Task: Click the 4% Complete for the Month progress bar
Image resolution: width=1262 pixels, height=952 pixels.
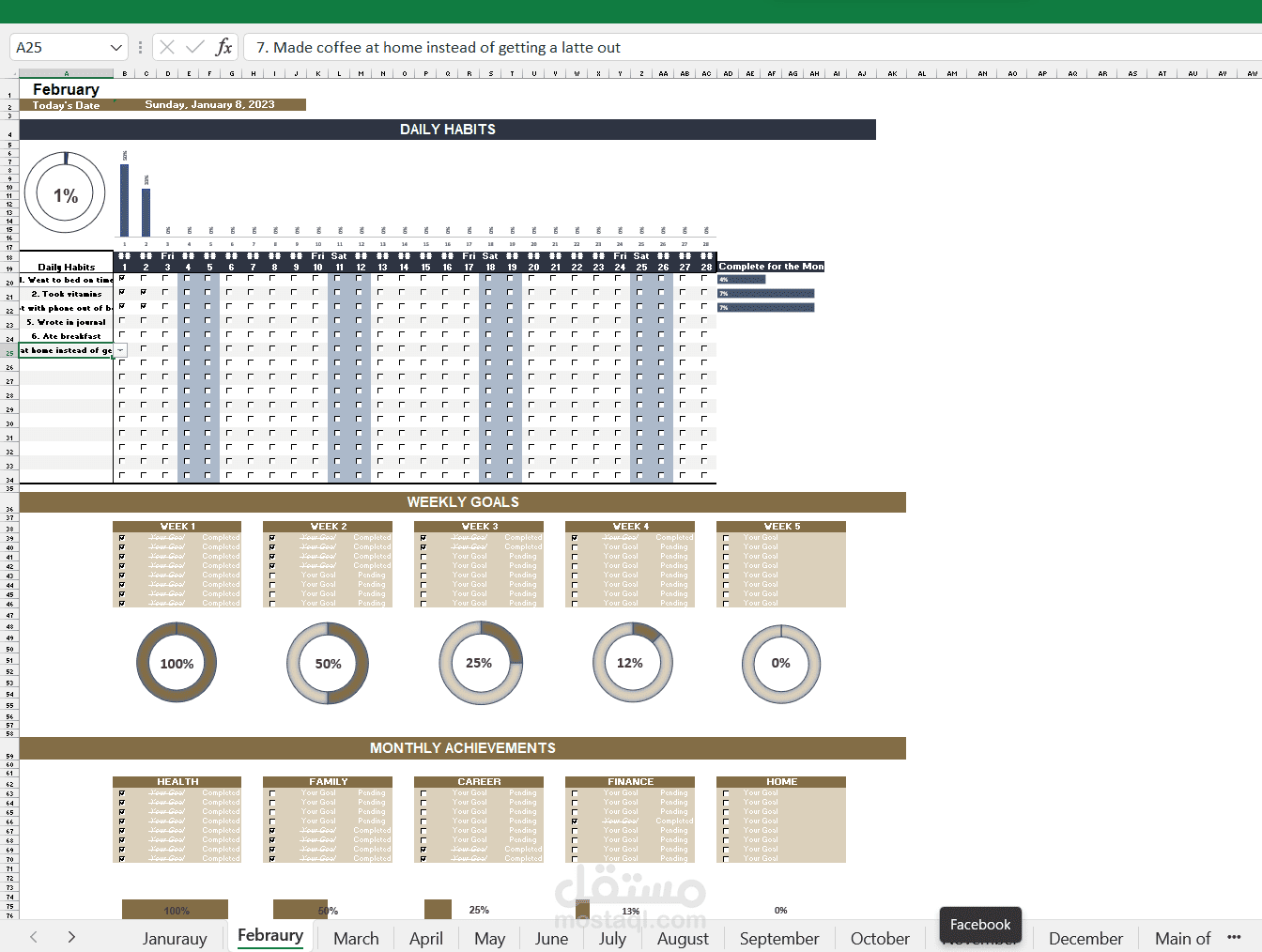Action: pos(741,279)
